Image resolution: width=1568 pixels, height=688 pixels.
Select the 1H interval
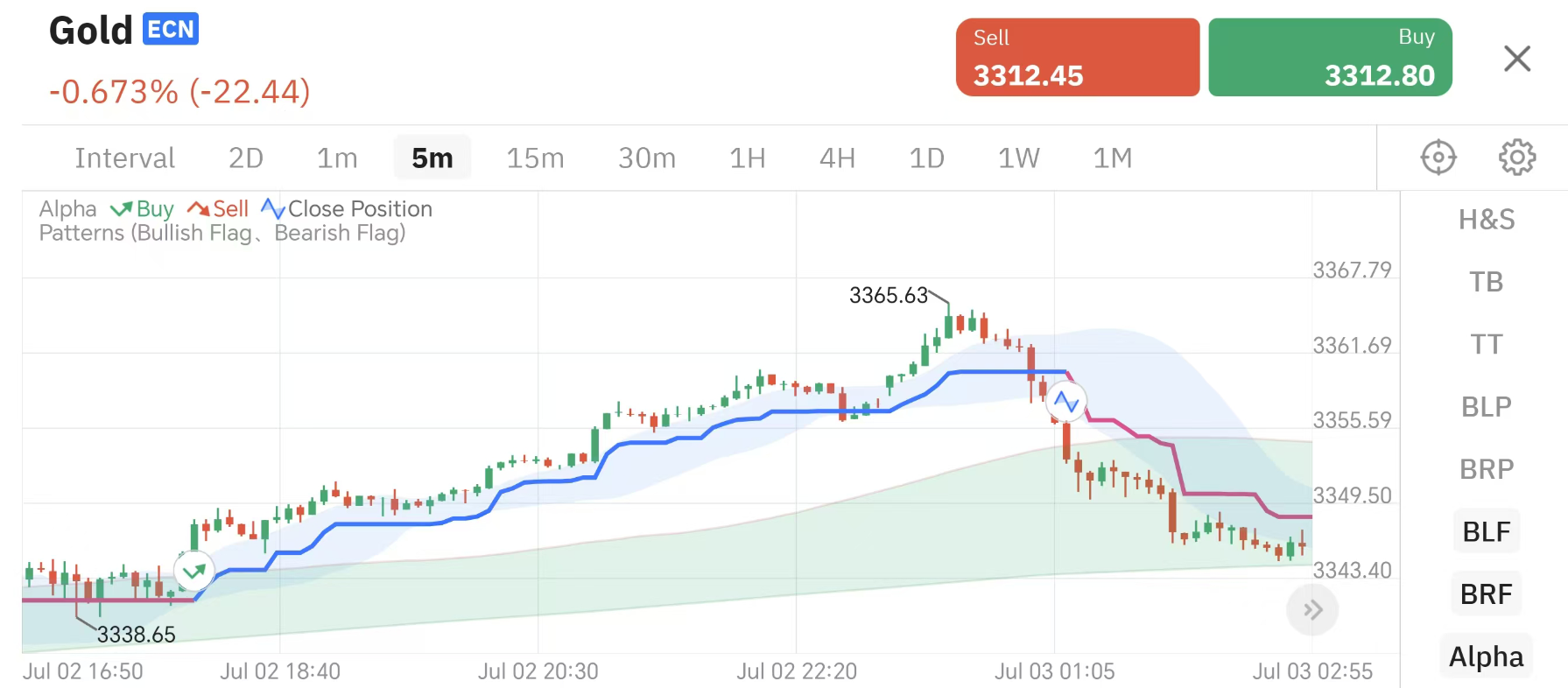[x=747, y=158]
